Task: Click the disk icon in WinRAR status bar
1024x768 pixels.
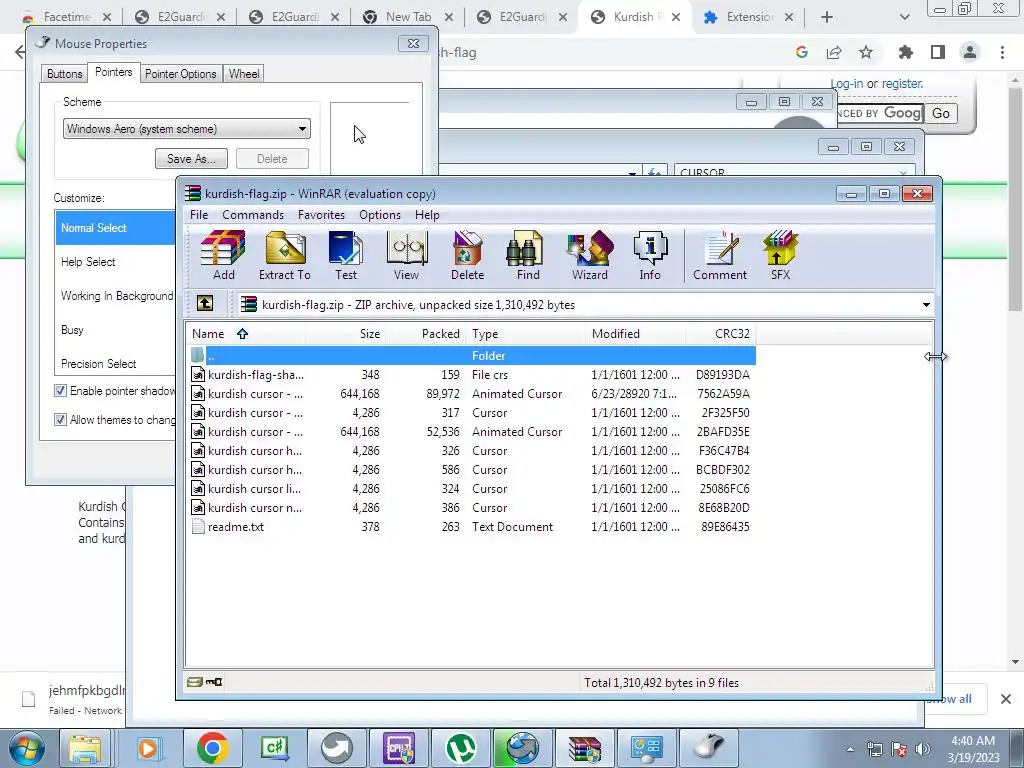Action: [195, 682]
